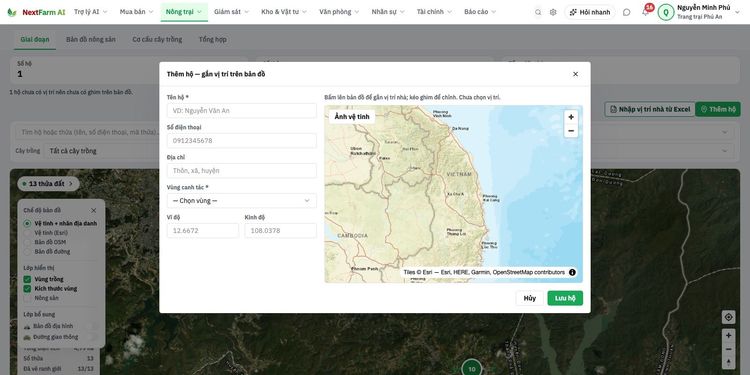Expand the Nhân sự menu
The image size is (750, 375).
click(388, 12)
